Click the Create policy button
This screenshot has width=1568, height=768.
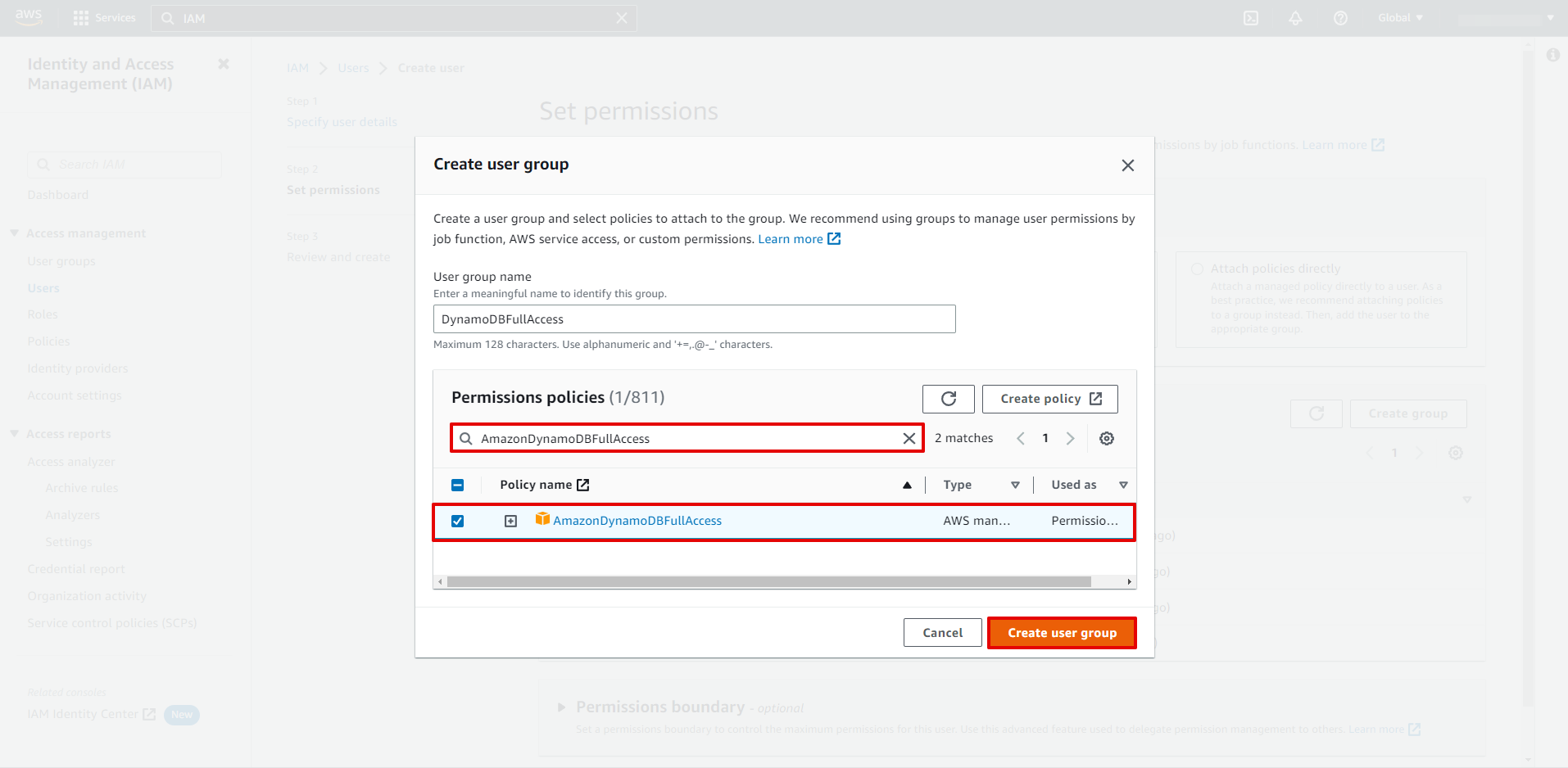click(x=1050, y=399)
